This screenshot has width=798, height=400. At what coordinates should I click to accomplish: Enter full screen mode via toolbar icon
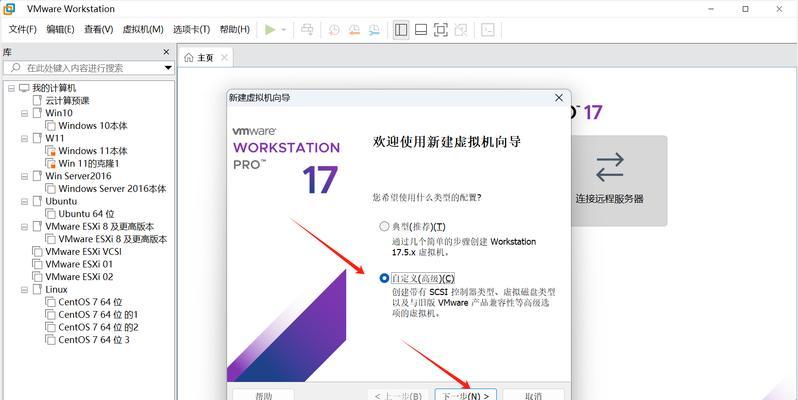[x=441, y=30]
